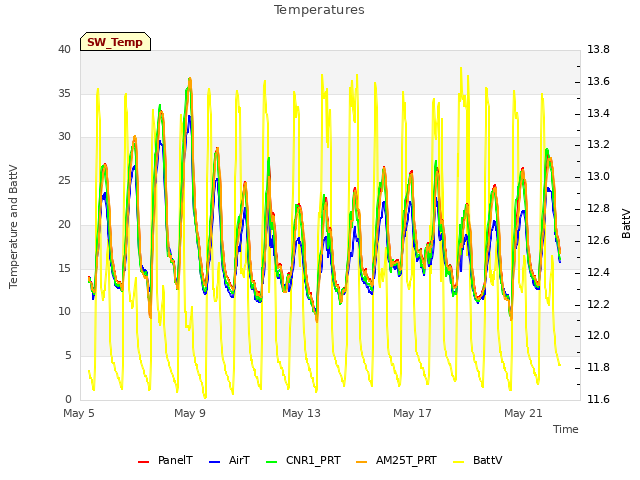Click the right BattV axis title

pyautogui.click(x=626, y=224)
